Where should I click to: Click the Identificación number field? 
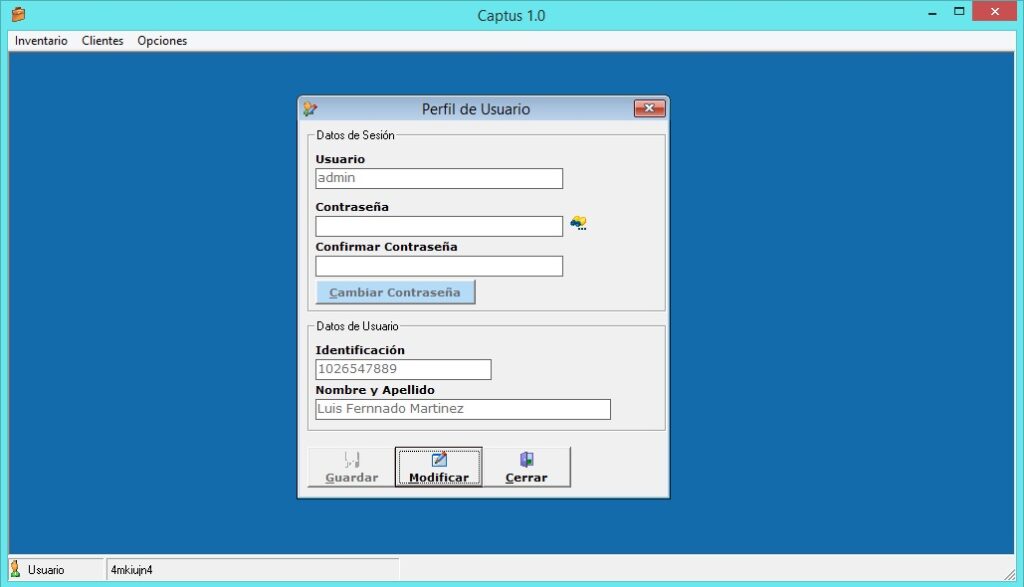(403, 369)
